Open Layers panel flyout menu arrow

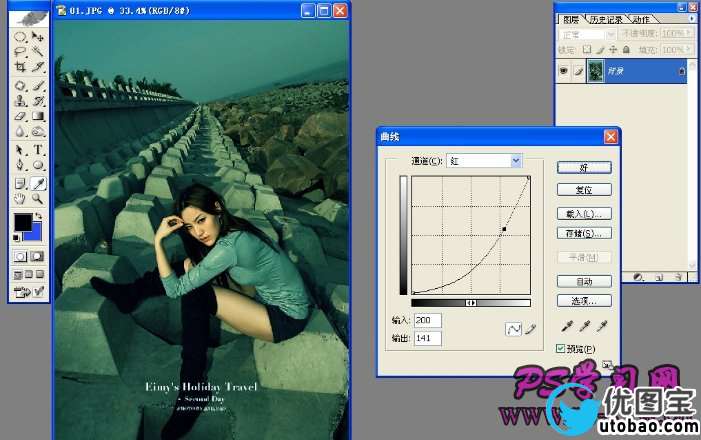693,19
